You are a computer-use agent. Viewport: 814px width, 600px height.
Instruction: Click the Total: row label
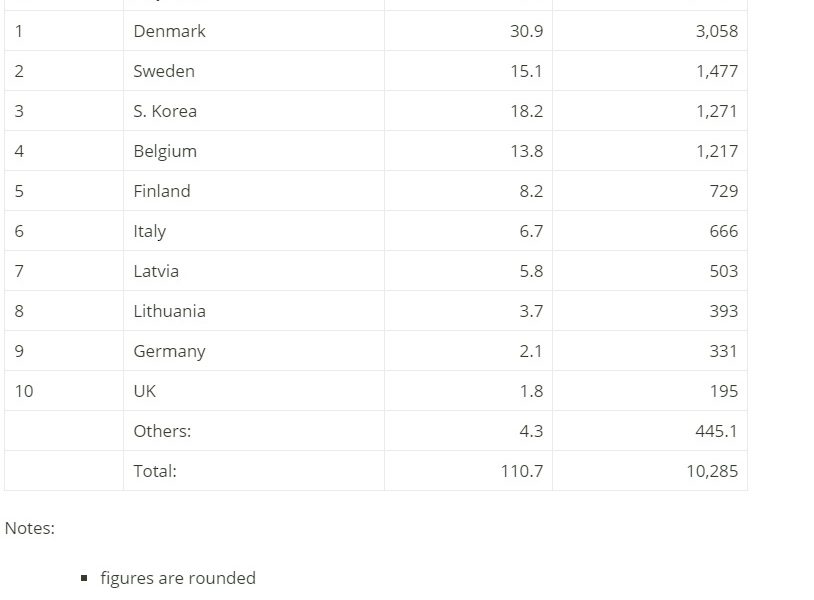pos(155,471)
